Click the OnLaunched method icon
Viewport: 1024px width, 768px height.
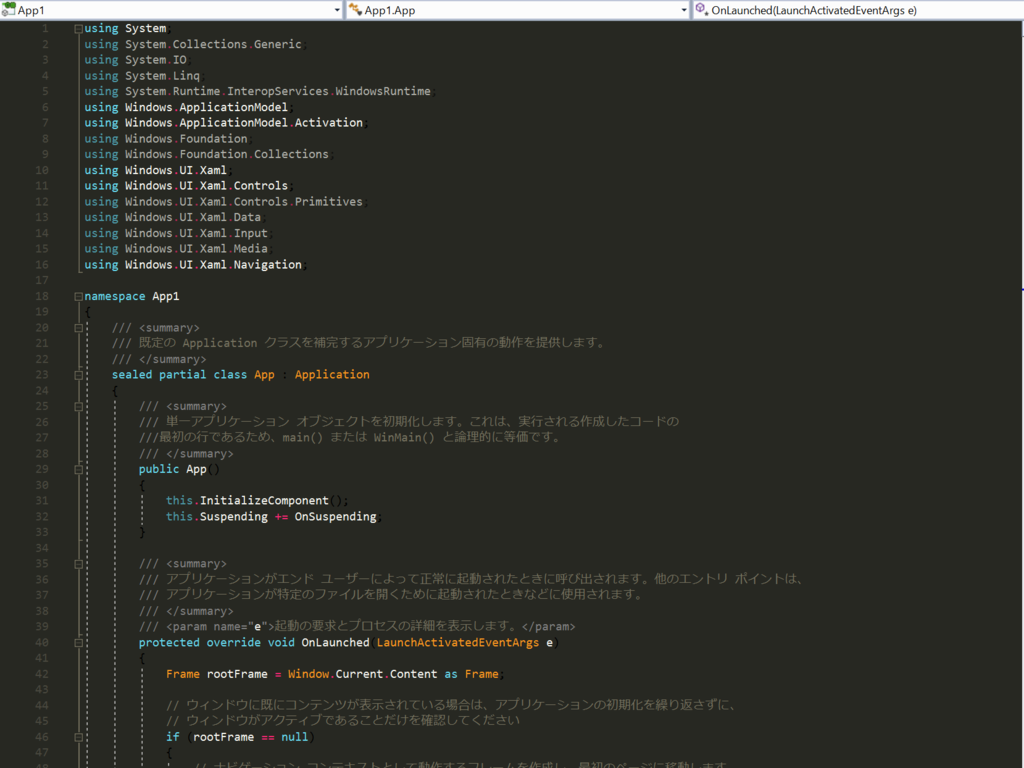coord(702,9)
